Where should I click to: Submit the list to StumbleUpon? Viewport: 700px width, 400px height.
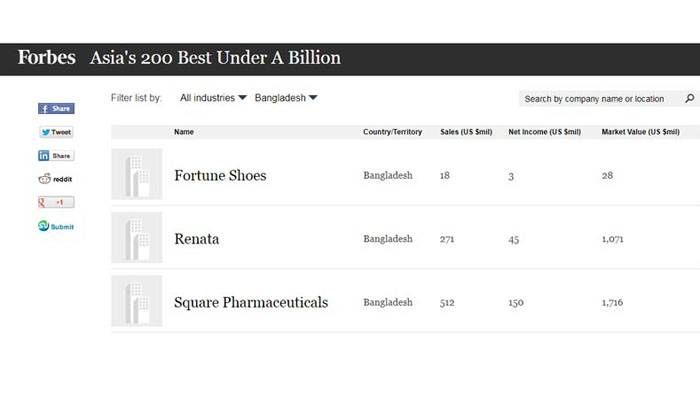coord(56,226)
